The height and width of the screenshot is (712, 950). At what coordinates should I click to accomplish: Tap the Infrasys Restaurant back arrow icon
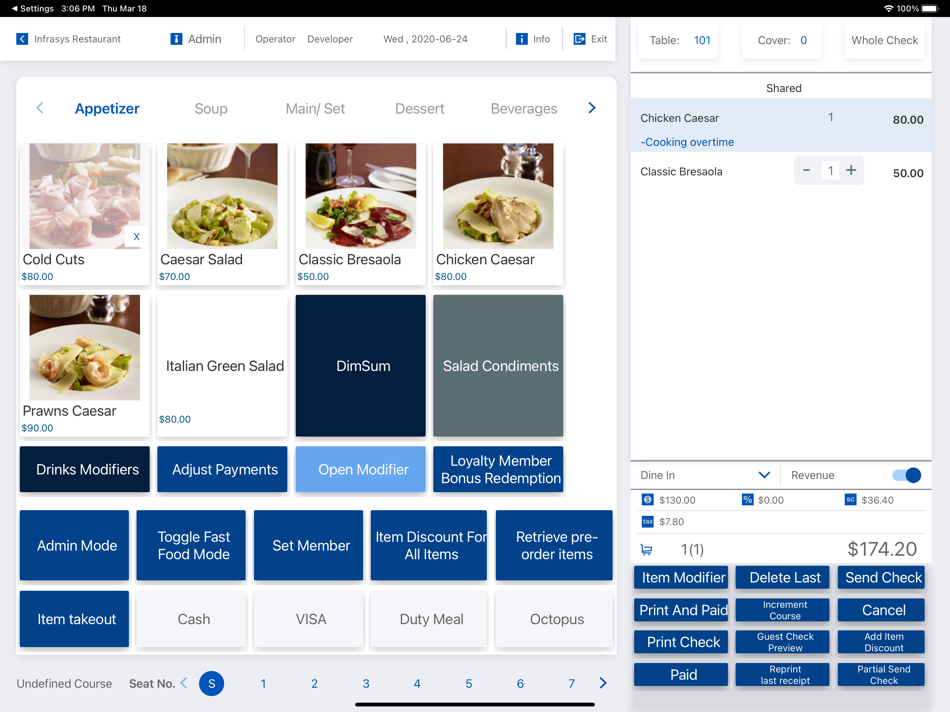tap(22, 39)
